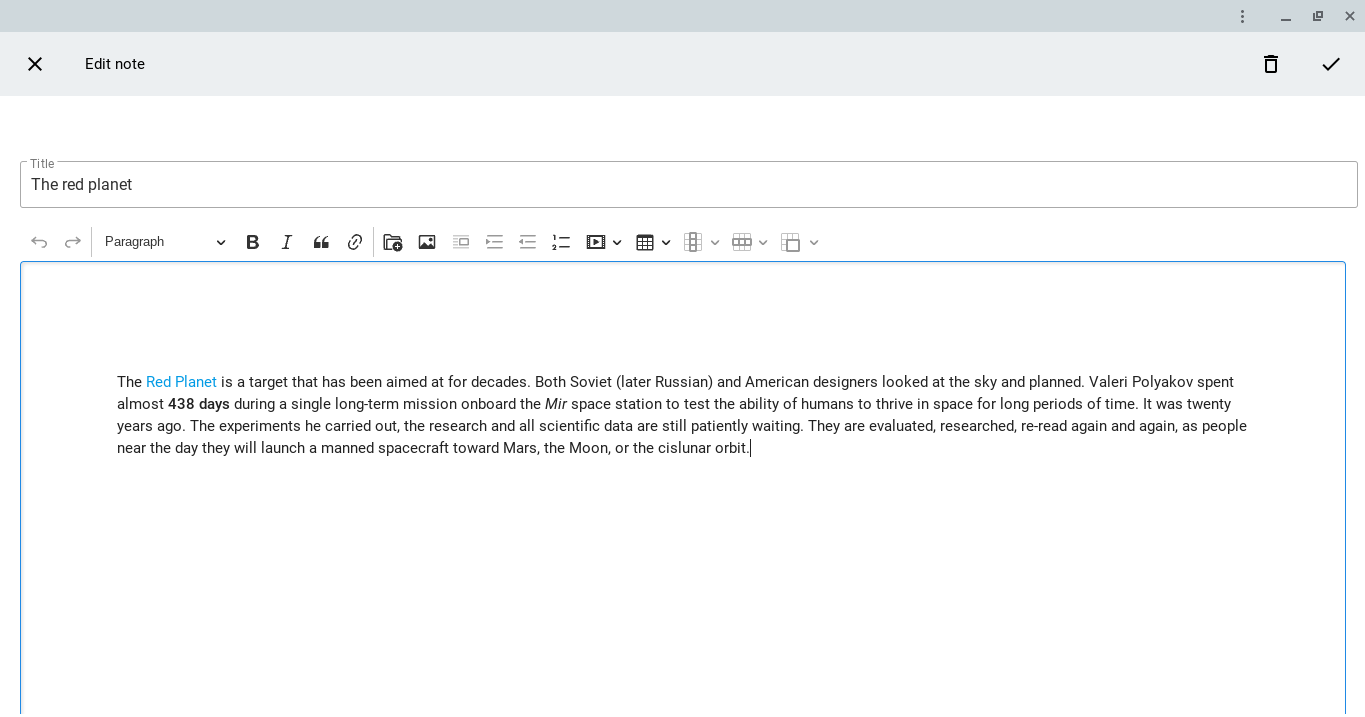This screenshot has width=1365, height=717.
Task: Expand the merge cells dropdown arrow
Action: (x=814, y=243)
